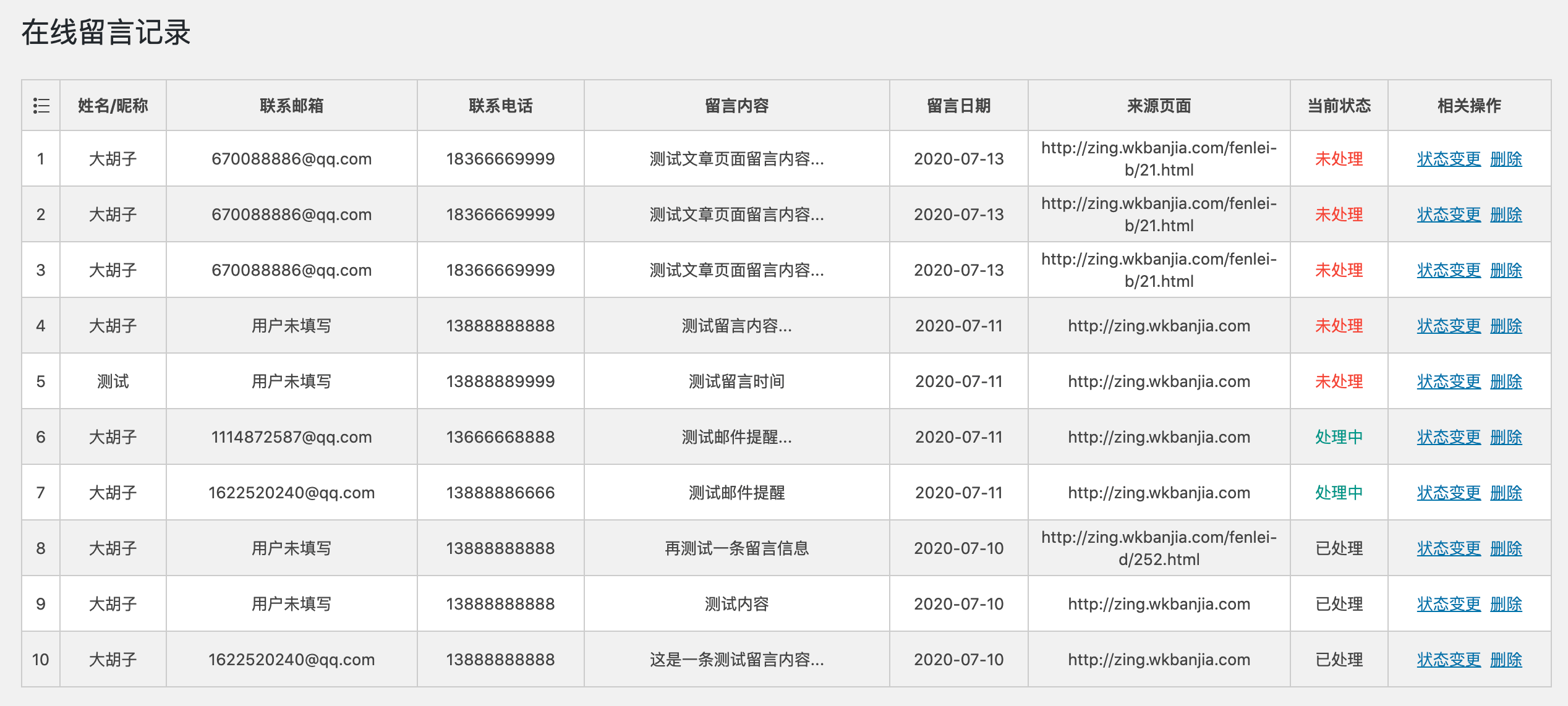This screenshot has width=1568, height=706.
Task: Click source URL fenlei-d/252.html in row 8
Action: 1159,548
